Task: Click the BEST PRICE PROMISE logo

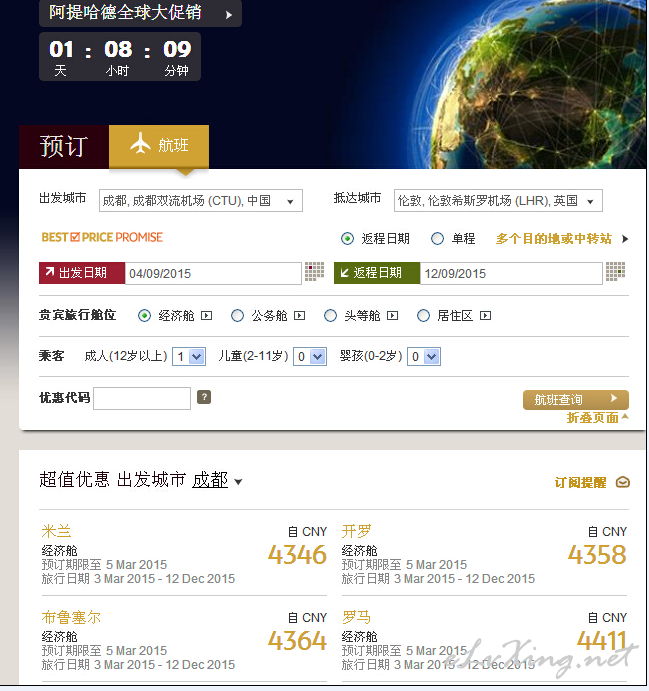Action: pos(102,237)
